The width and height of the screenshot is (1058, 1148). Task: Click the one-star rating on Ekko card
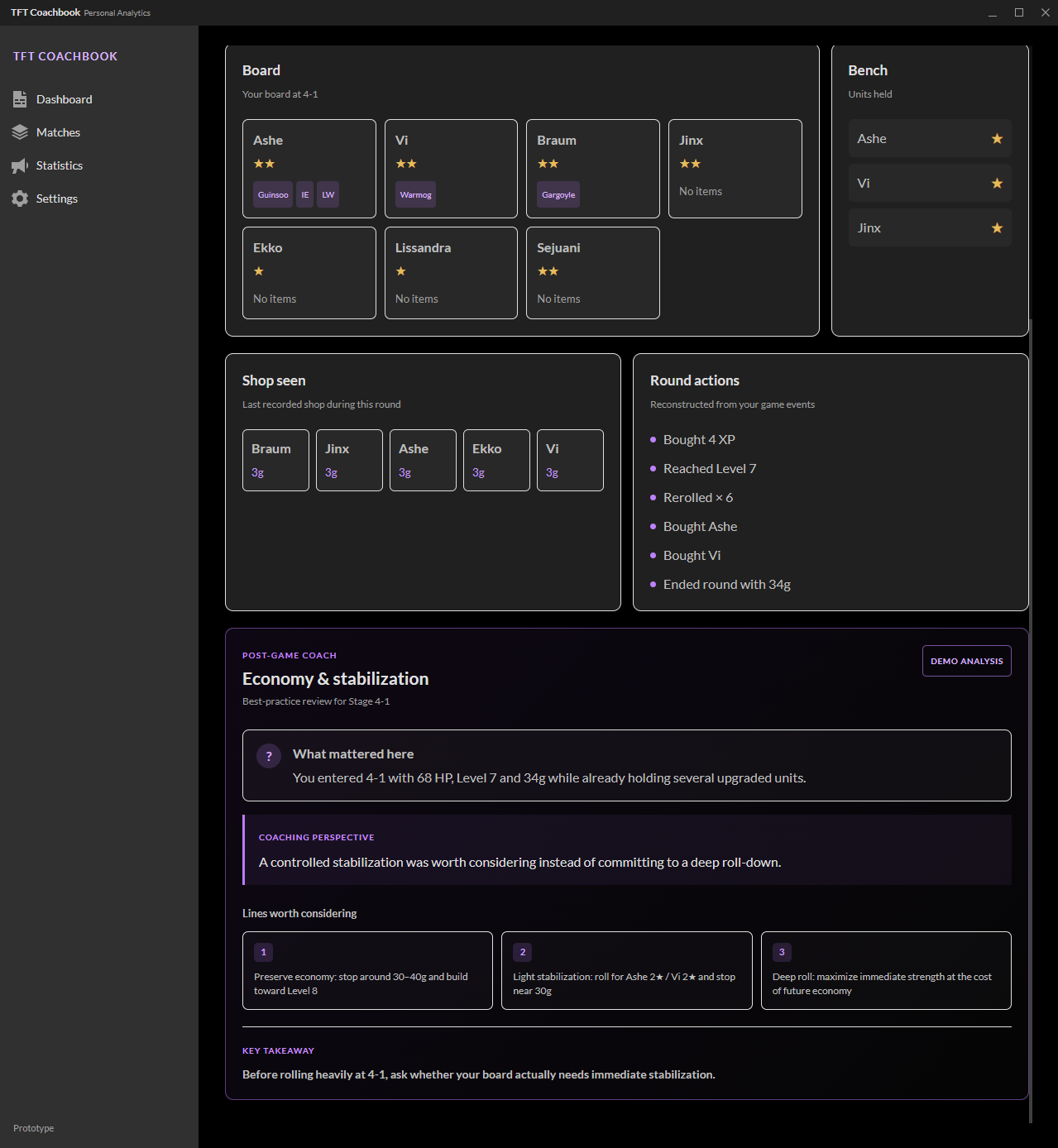click(x=259, y=271)
